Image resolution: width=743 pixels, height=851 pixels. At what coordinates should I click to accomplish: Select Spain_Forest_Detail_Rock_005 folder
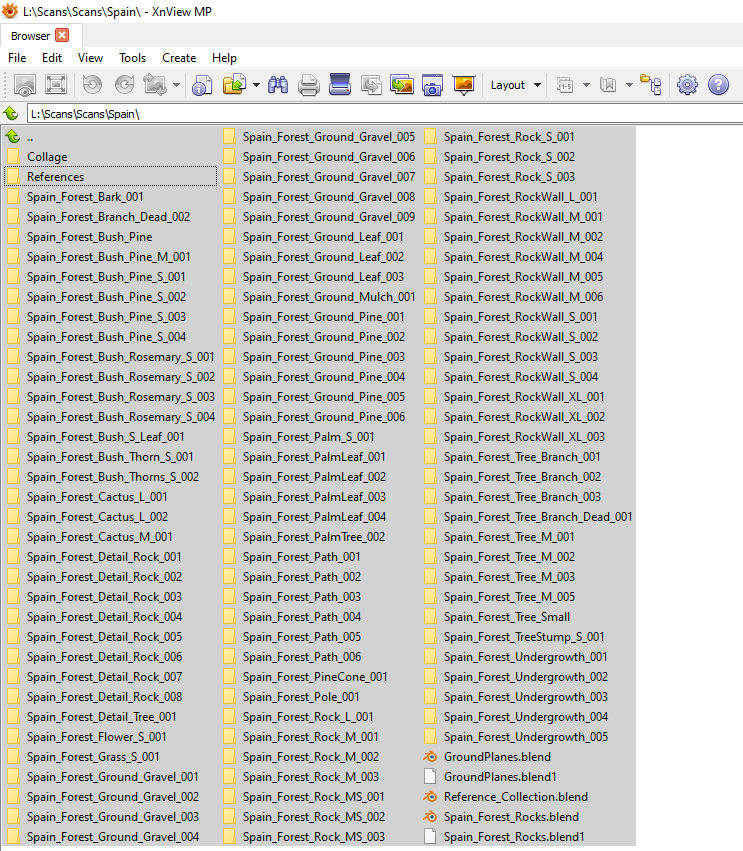(111, 637)
